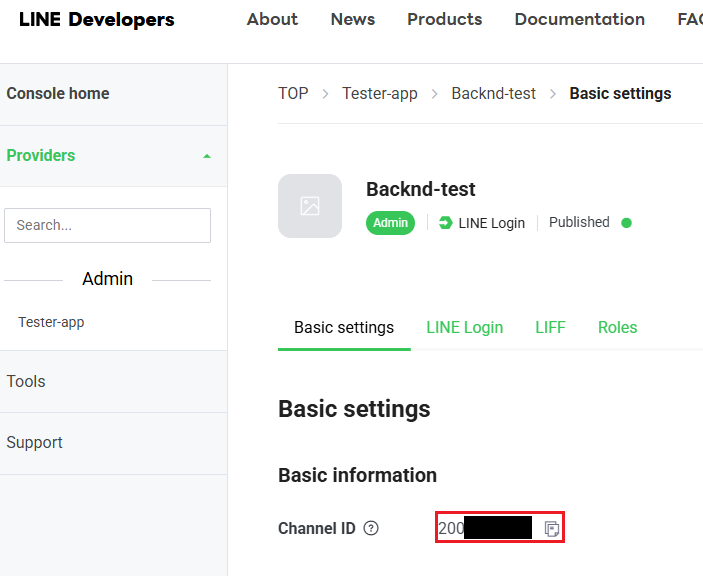Select Tester-app provider in sidebar

[51, 323]
